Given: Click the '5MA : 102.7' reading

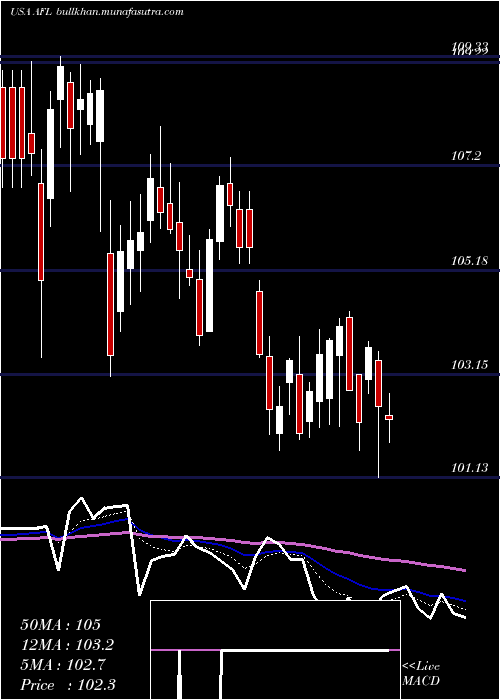Looking at the screenshot, I should coord(63,665).
